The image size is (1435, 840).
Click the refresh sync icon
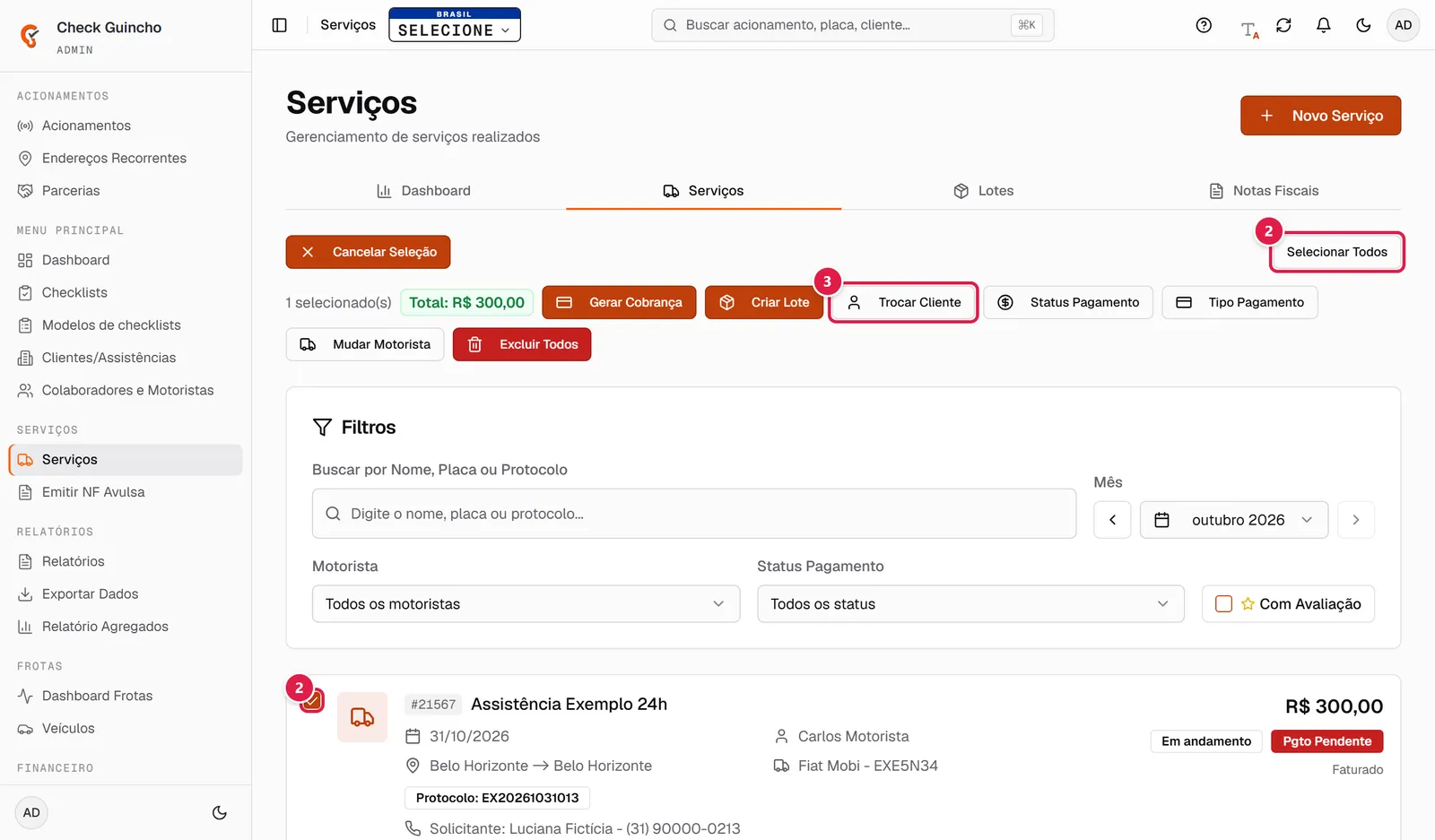tap(1283, 25)
